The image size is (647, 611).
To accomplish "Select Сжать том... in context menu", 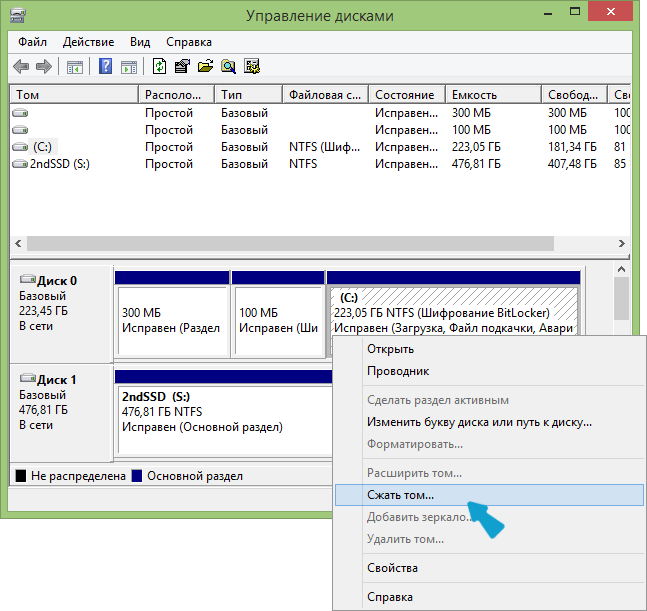I will (489, 495).
